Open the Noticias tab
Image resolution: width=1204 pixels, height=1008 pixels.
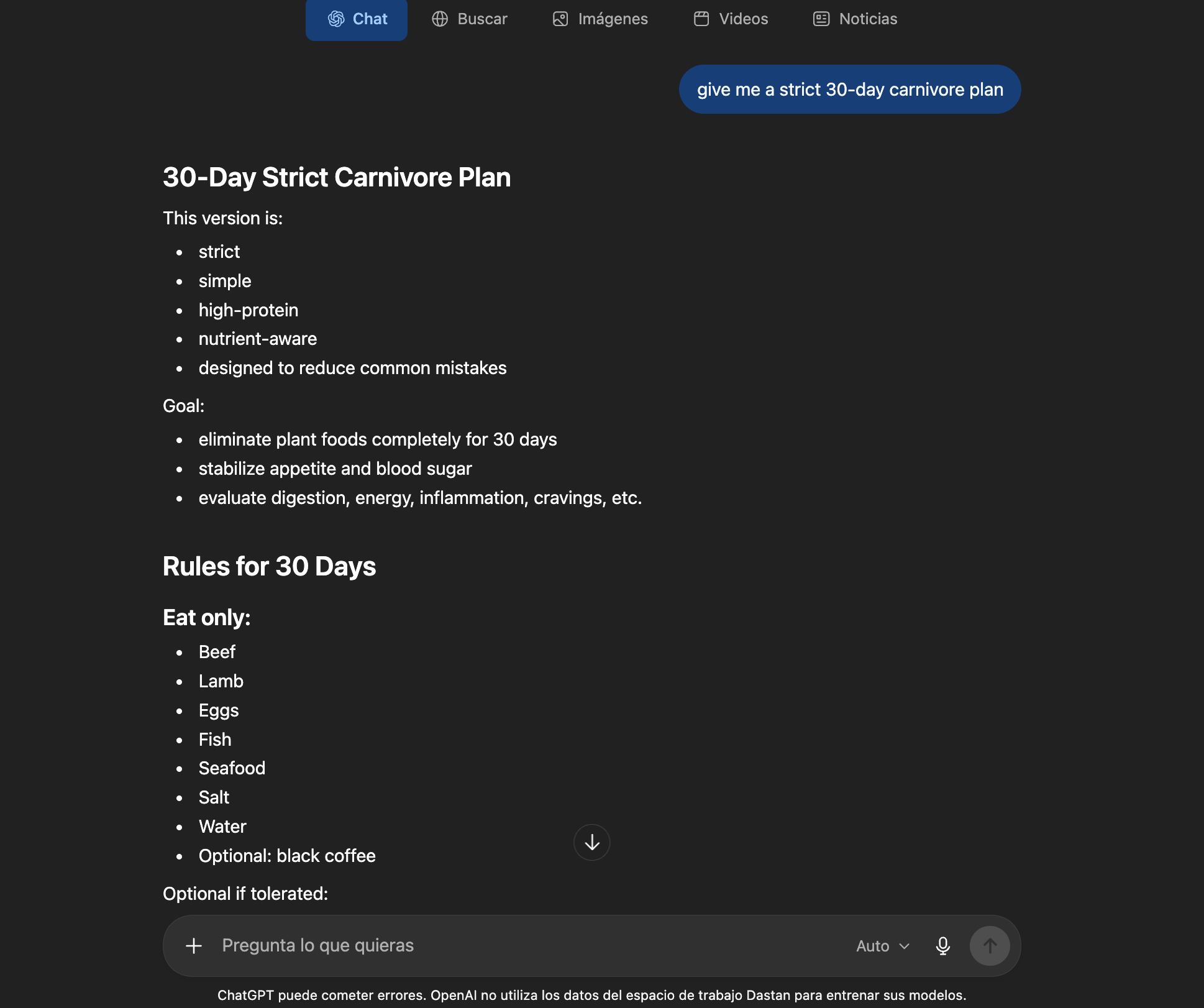(855, 19)
